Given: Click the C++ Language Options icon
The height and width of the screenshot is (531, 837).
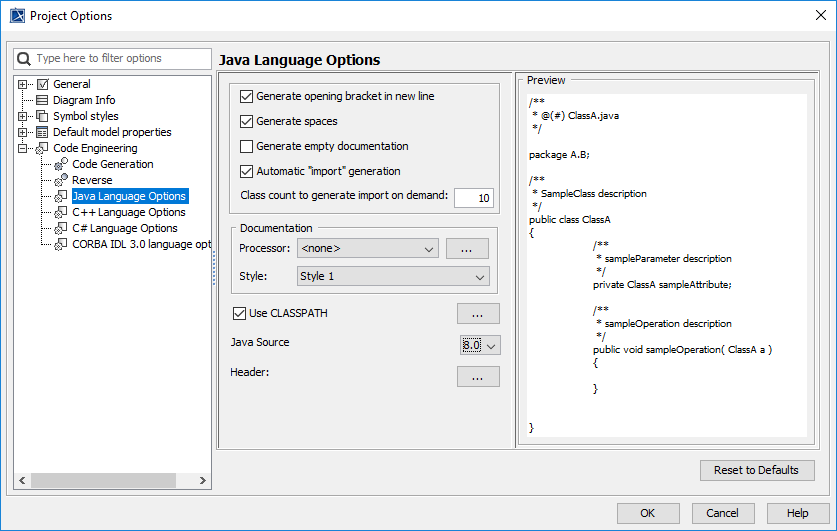Looking at the screenshot, I should tap(61, 212).
